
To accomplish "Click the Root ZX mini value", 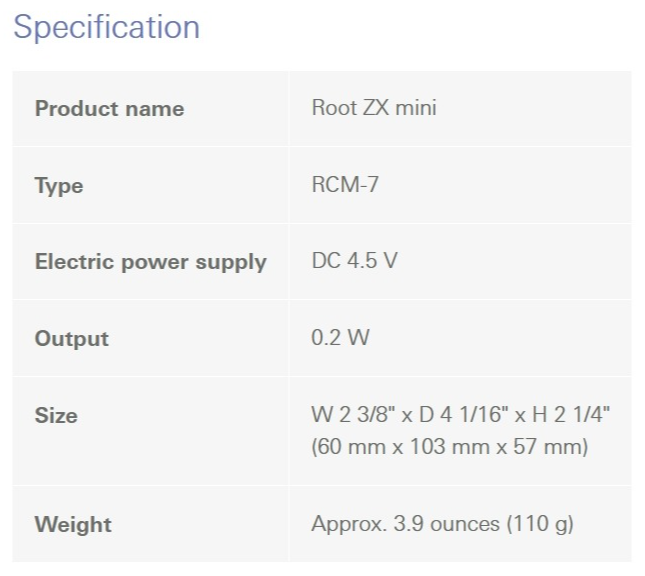I will [374, 108].
